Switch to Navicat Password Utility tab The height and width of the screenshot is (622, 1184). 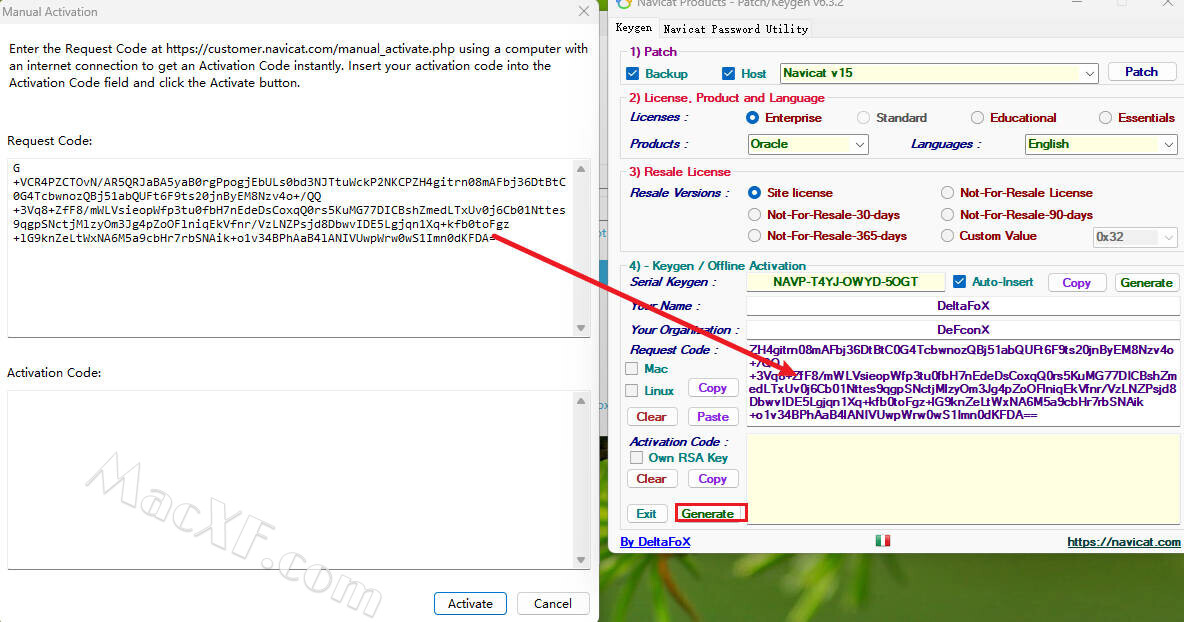[x=735, y=29]
